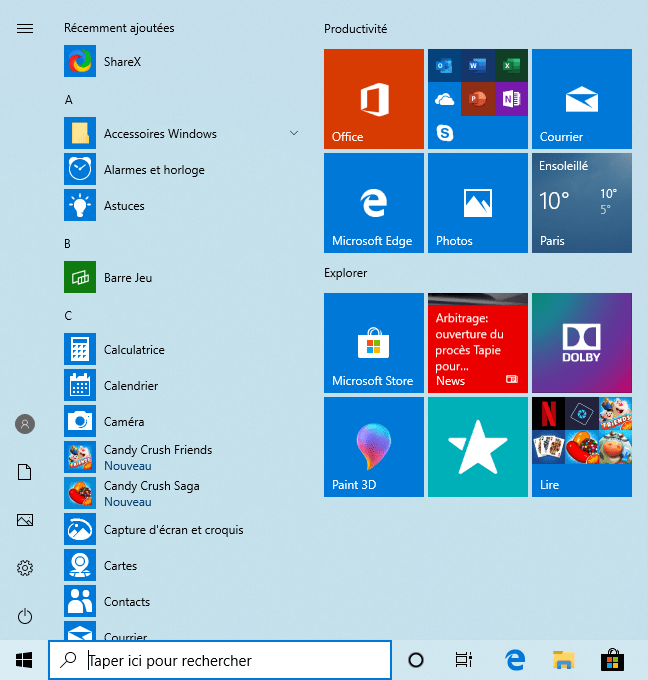The image size is (648, 680).
Task: Open Task View on the taskbar
Action: click(464, 660)
